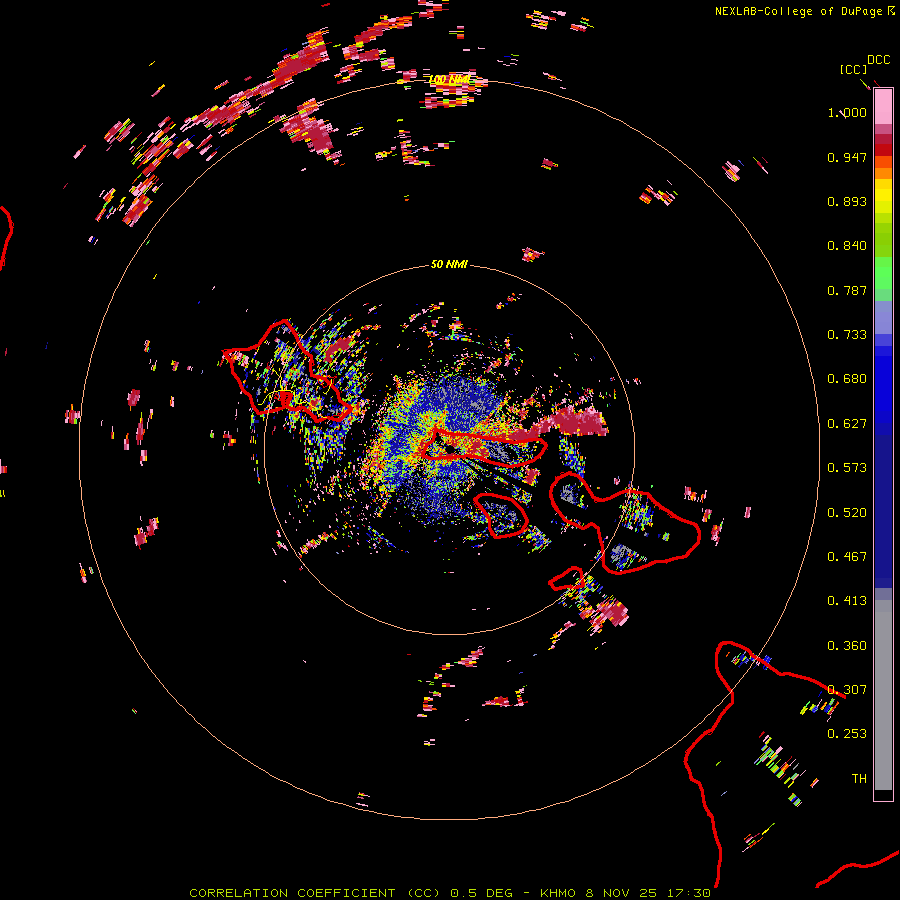The height and width of the screenshot is (900, 900).
Task: Pick the gray segment of the color bar
Action: 883,695
